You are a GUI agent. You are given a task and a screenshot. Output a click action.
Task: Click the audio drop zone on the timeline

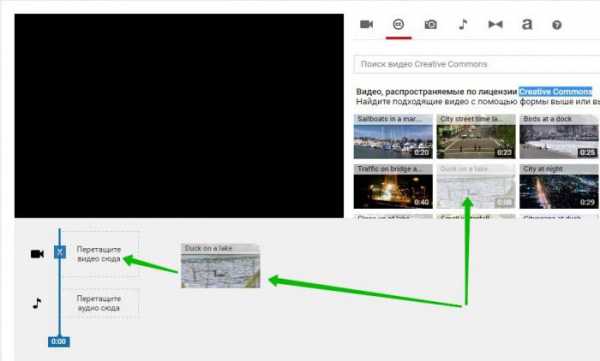pos(100,303)
